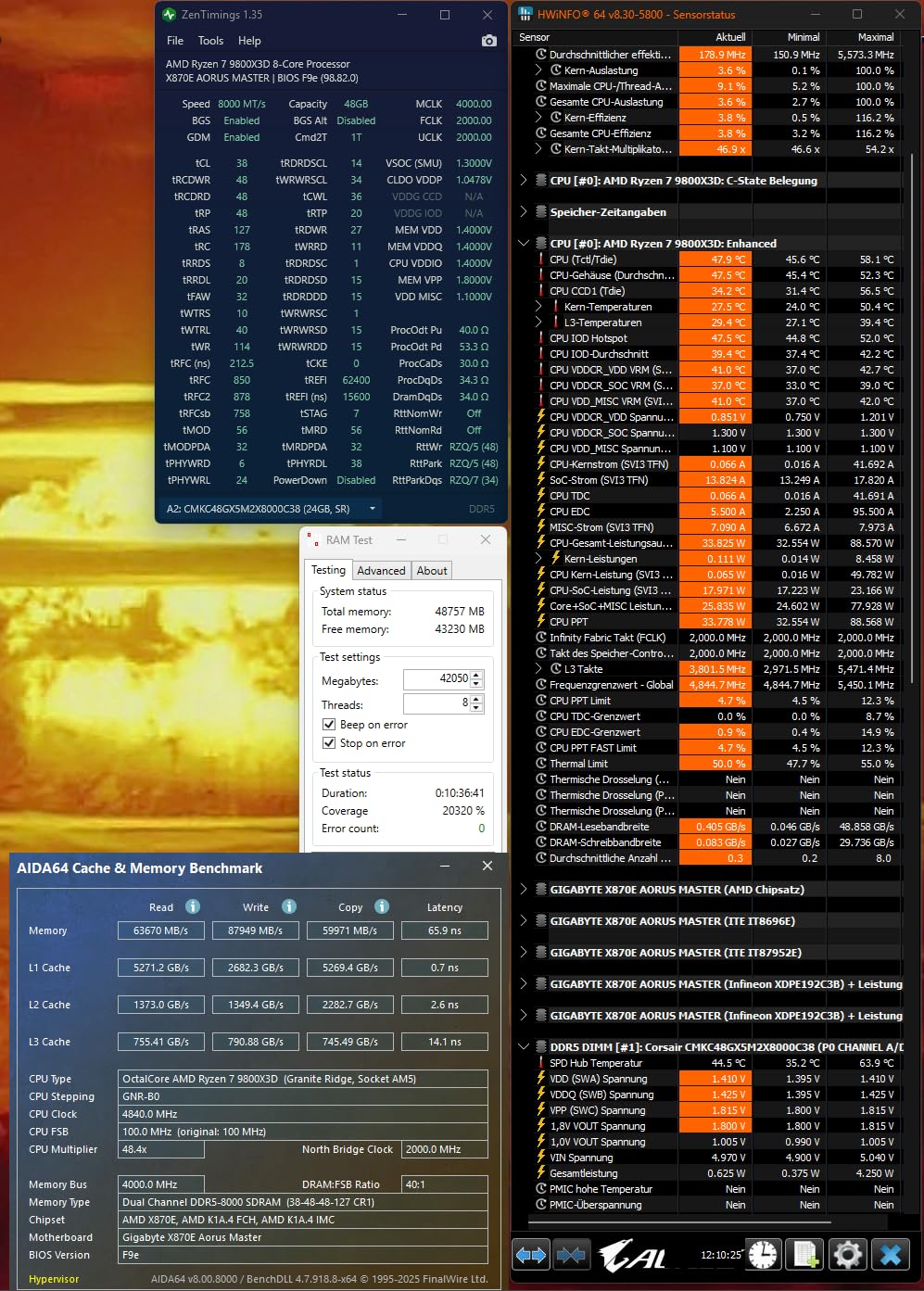Click the Minimal column header in HWiNFO
Image resolution: width=924 pixels, height=1291 pixels.
pos(804,37)
